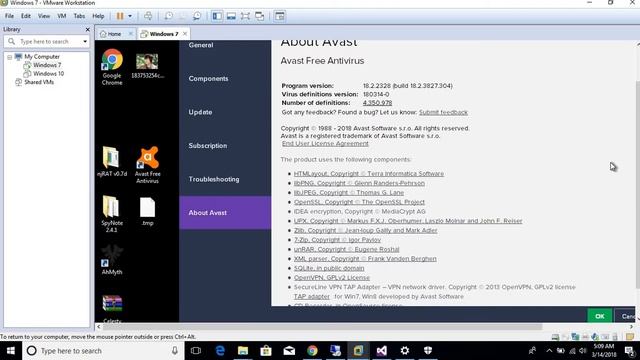Click the HTMLayout copyright link

pos(369,174)
